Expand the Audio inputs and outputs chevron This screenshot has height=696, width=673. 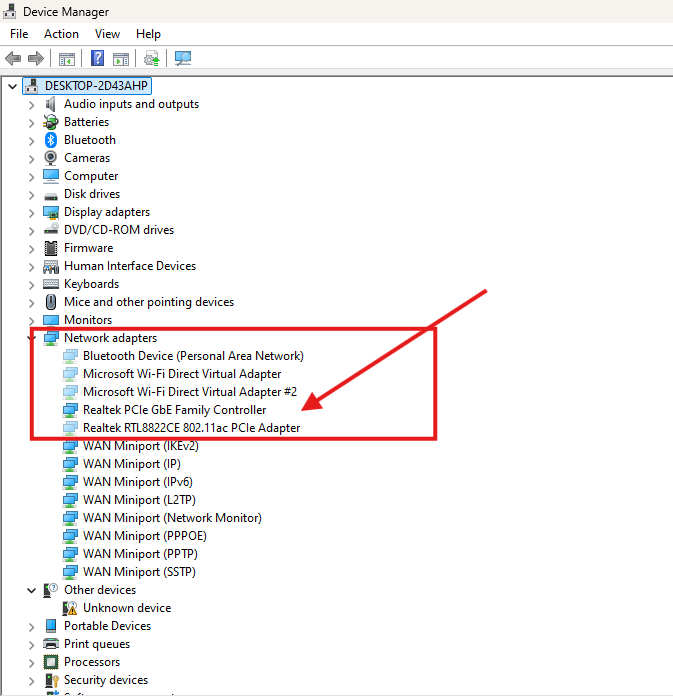tap(31, 105)
